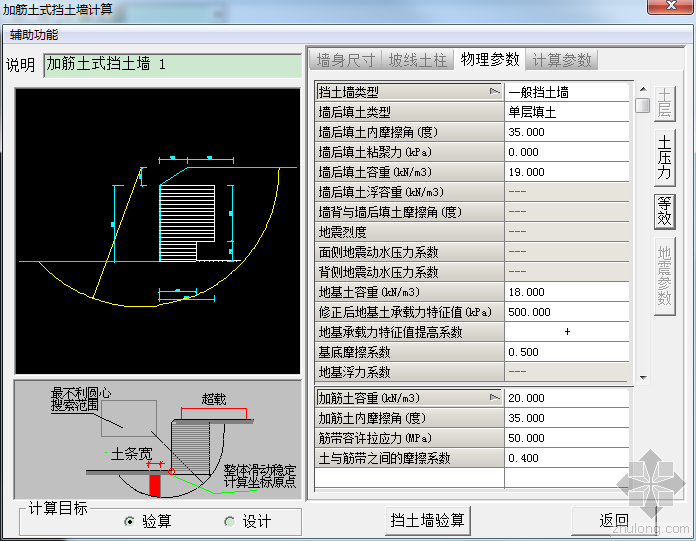The width and height of the screenshot is (696, 541).
Task: Click the 挡土墙验算 button
Action: pos(427,520)
